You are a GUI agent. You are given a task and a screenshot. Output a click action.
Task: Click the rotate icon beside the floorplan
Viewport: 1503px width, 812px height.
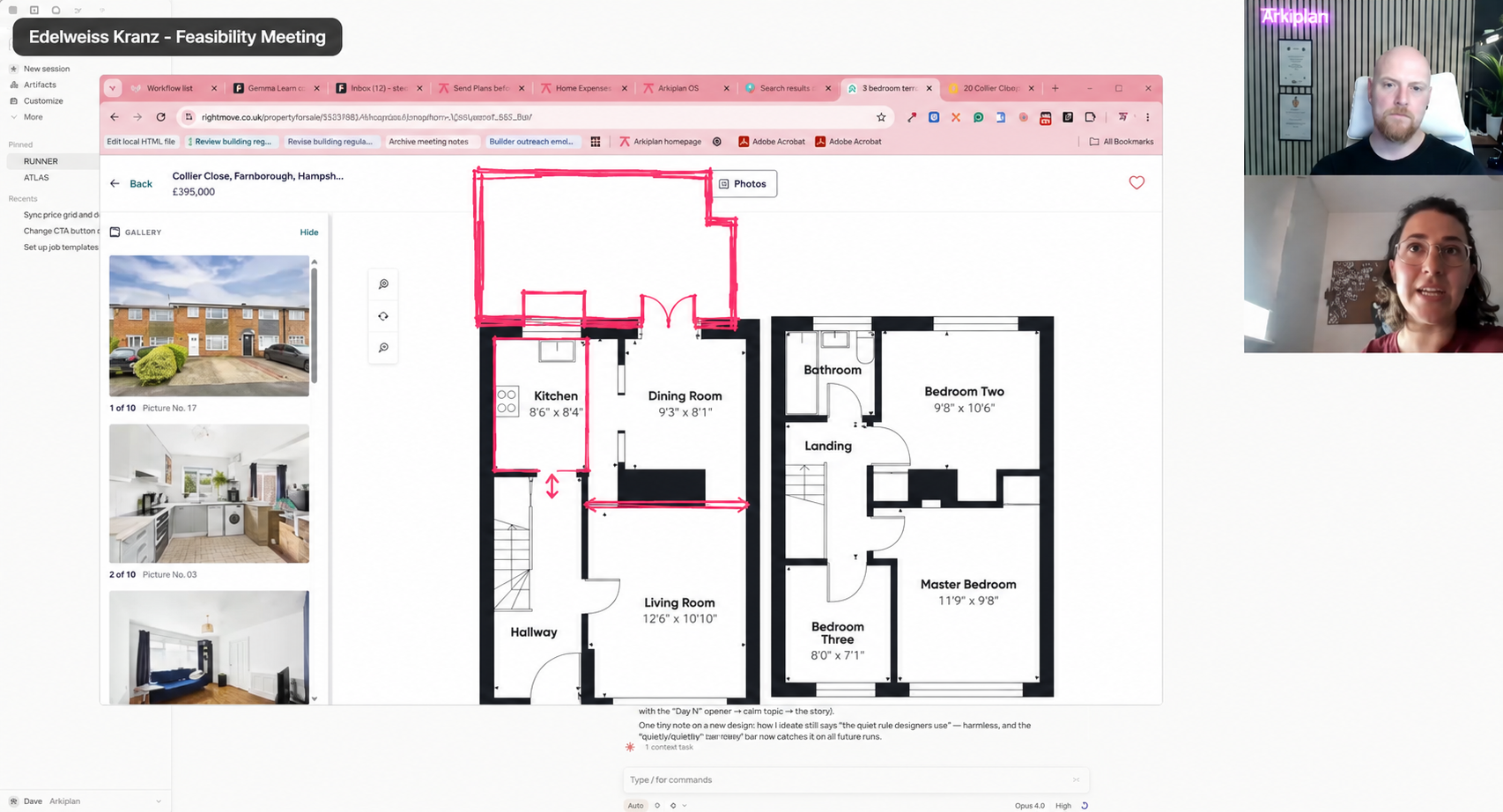click(x=383, y=316)
